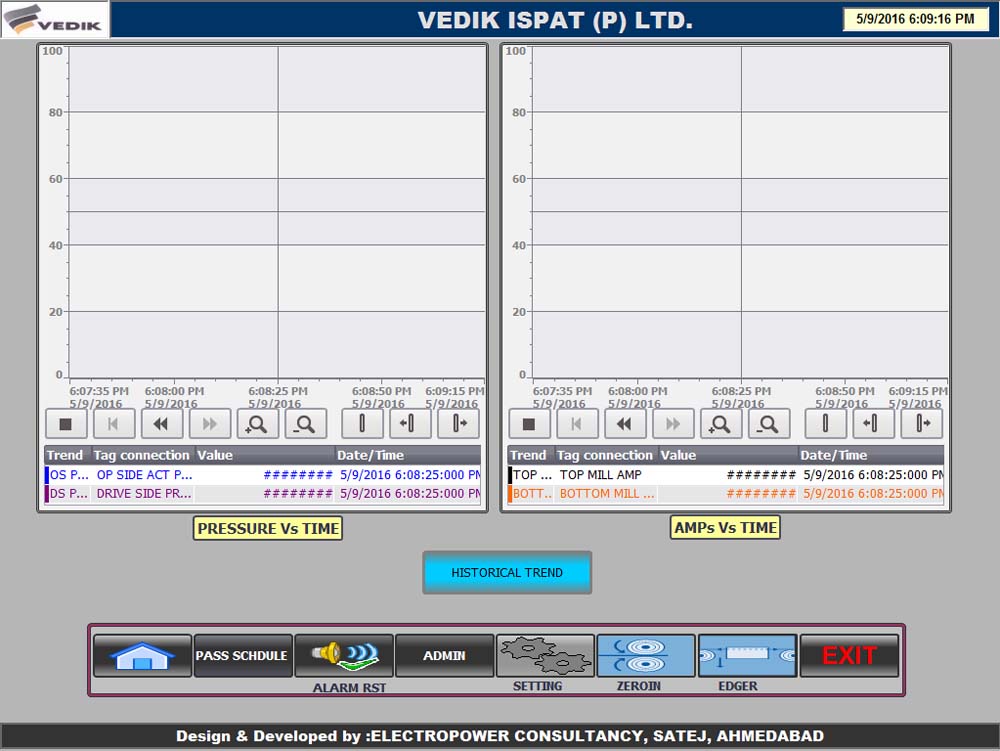The height and width of the screenshot is (751, 1000).
Task: Move pressure trend ruler right
Action: click(458, 424)
